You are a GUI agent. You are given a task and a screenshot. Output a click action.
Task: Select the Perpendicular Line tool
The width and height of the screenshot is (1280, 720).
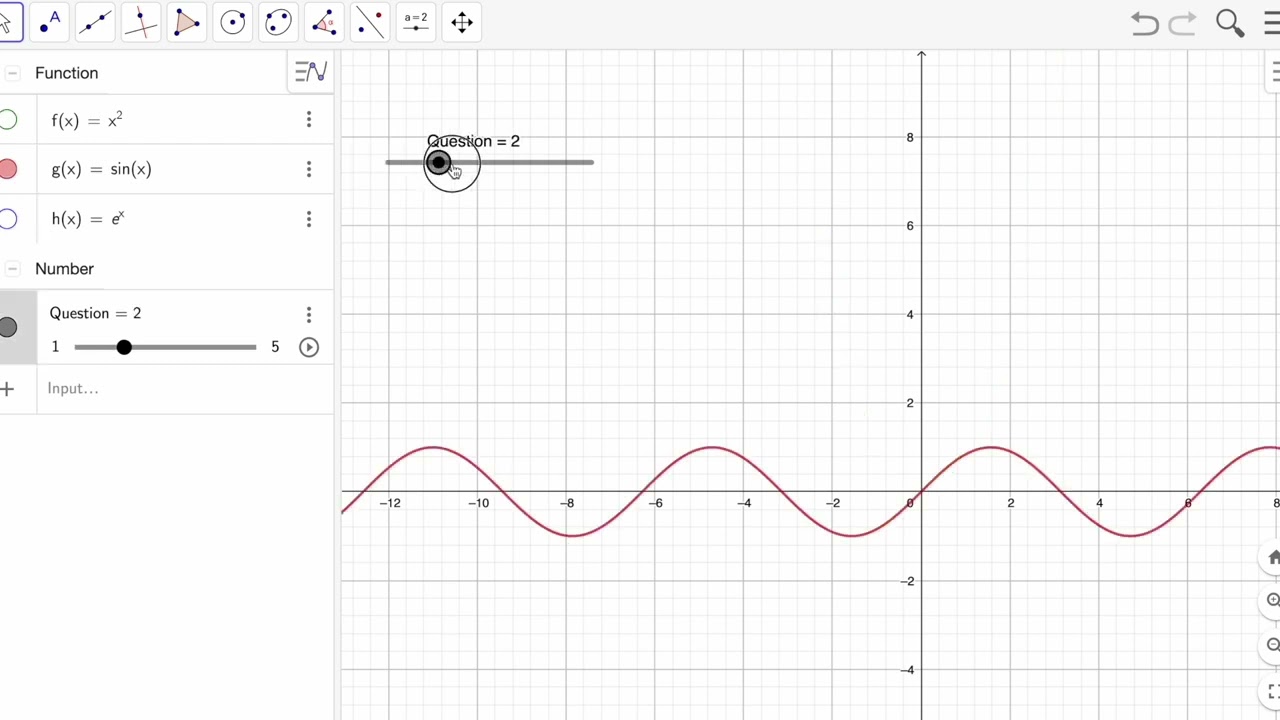pyautogui.click(x=141, y=22)
